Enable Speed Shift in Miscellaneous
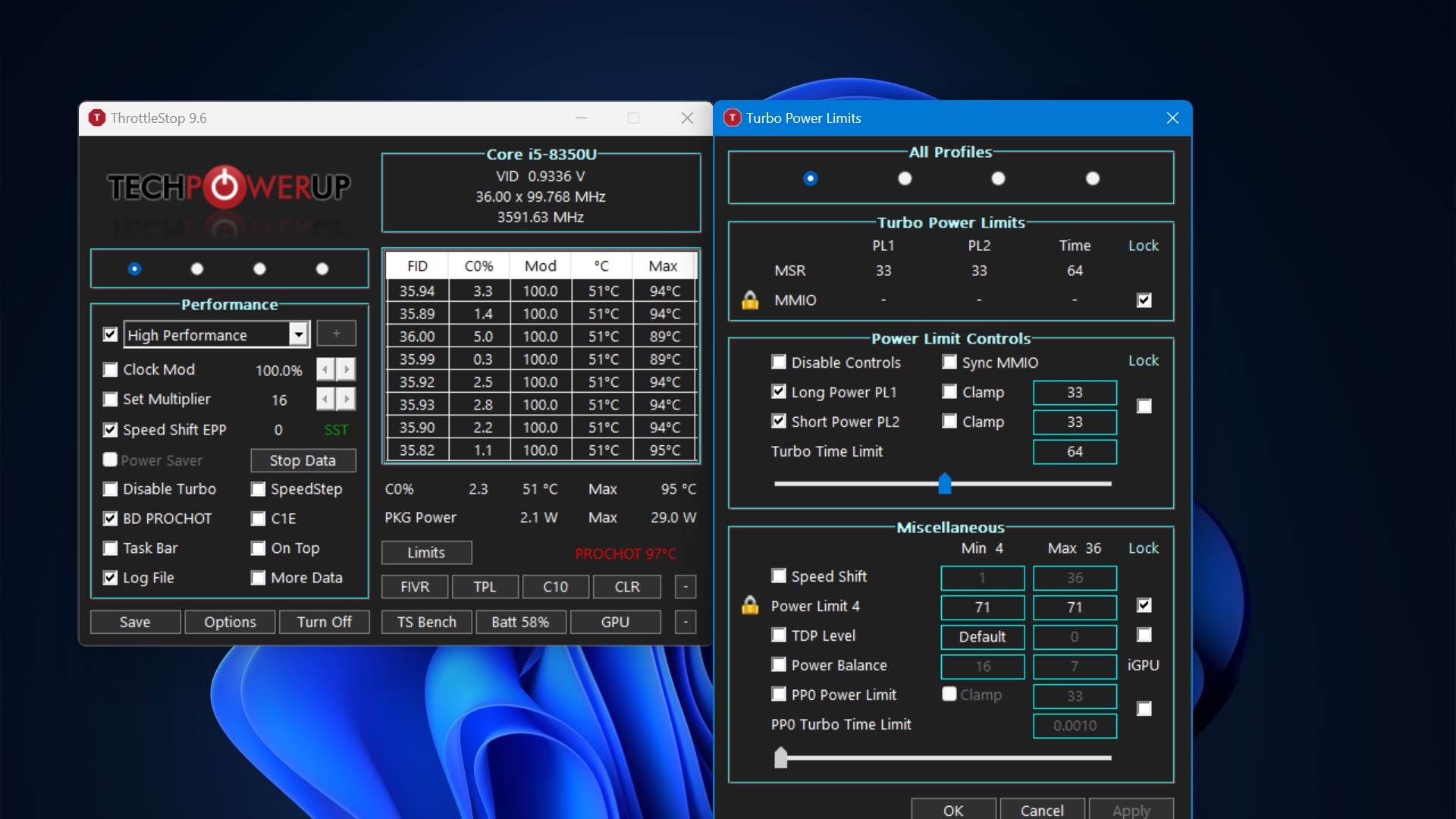Image resolution: width=1456 pixels, height=819 pixels. click(x=779, y=576)
